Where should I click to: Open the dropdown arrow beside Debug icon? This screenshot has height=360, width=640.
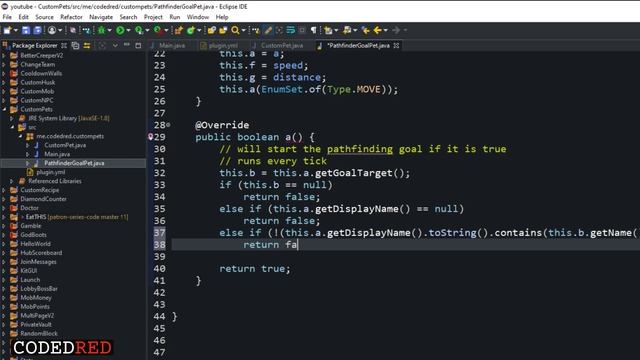click(x=109, y=30)
